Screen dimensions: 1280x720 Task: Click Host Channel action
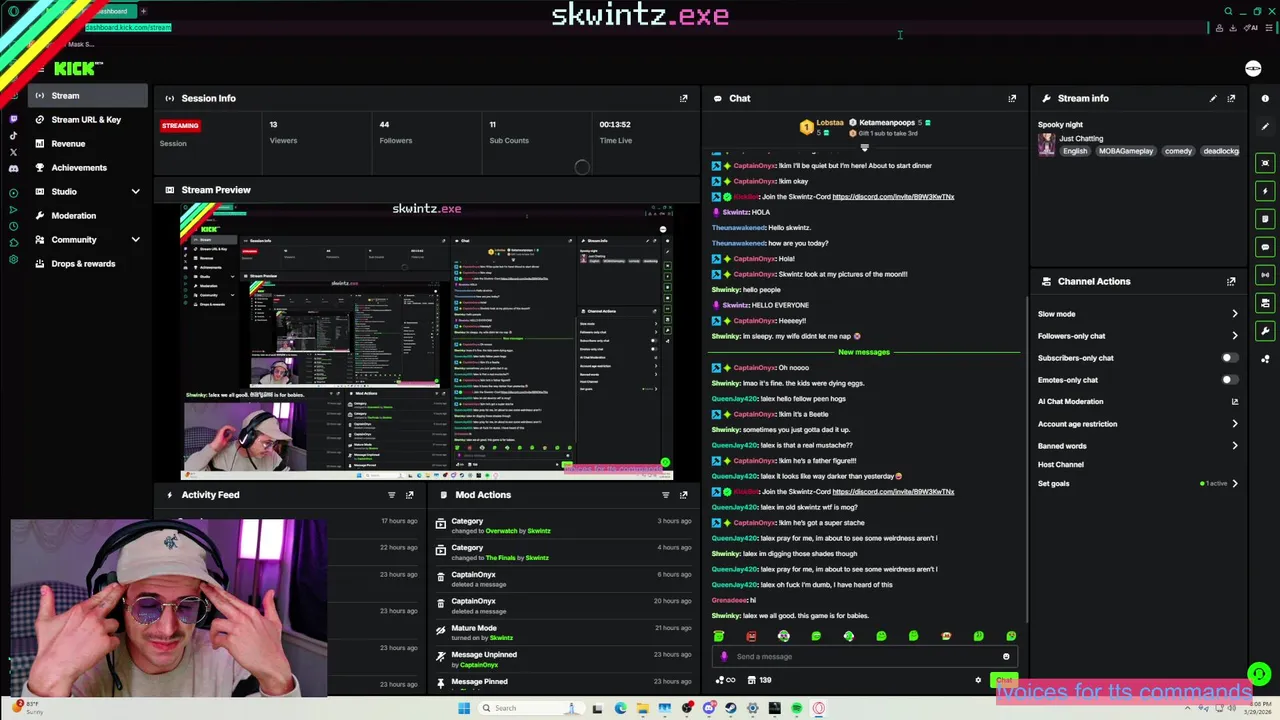(1060, 465)
